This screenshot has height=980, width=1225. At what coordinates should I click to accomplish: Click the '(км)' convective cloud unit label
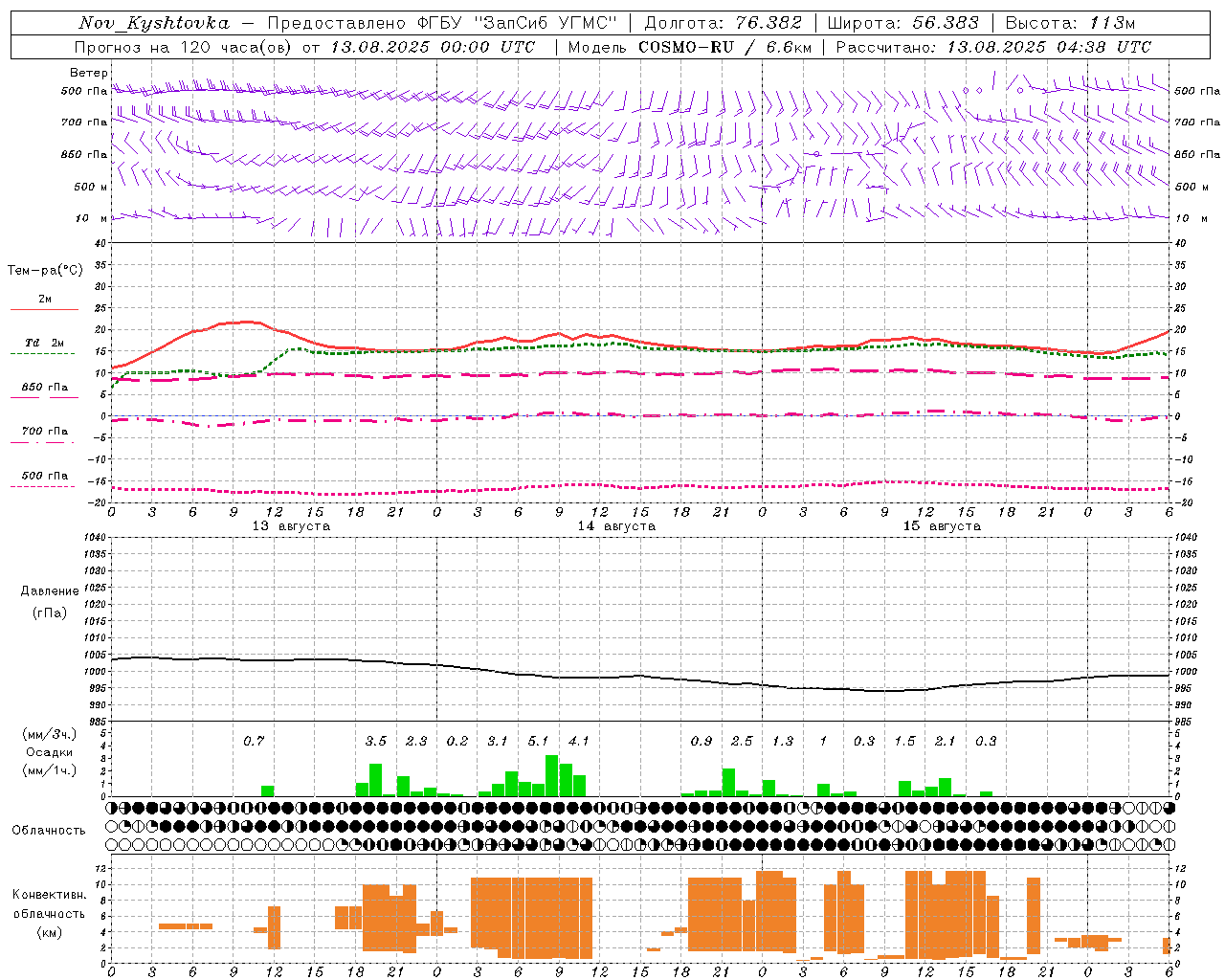coord(49,932)
